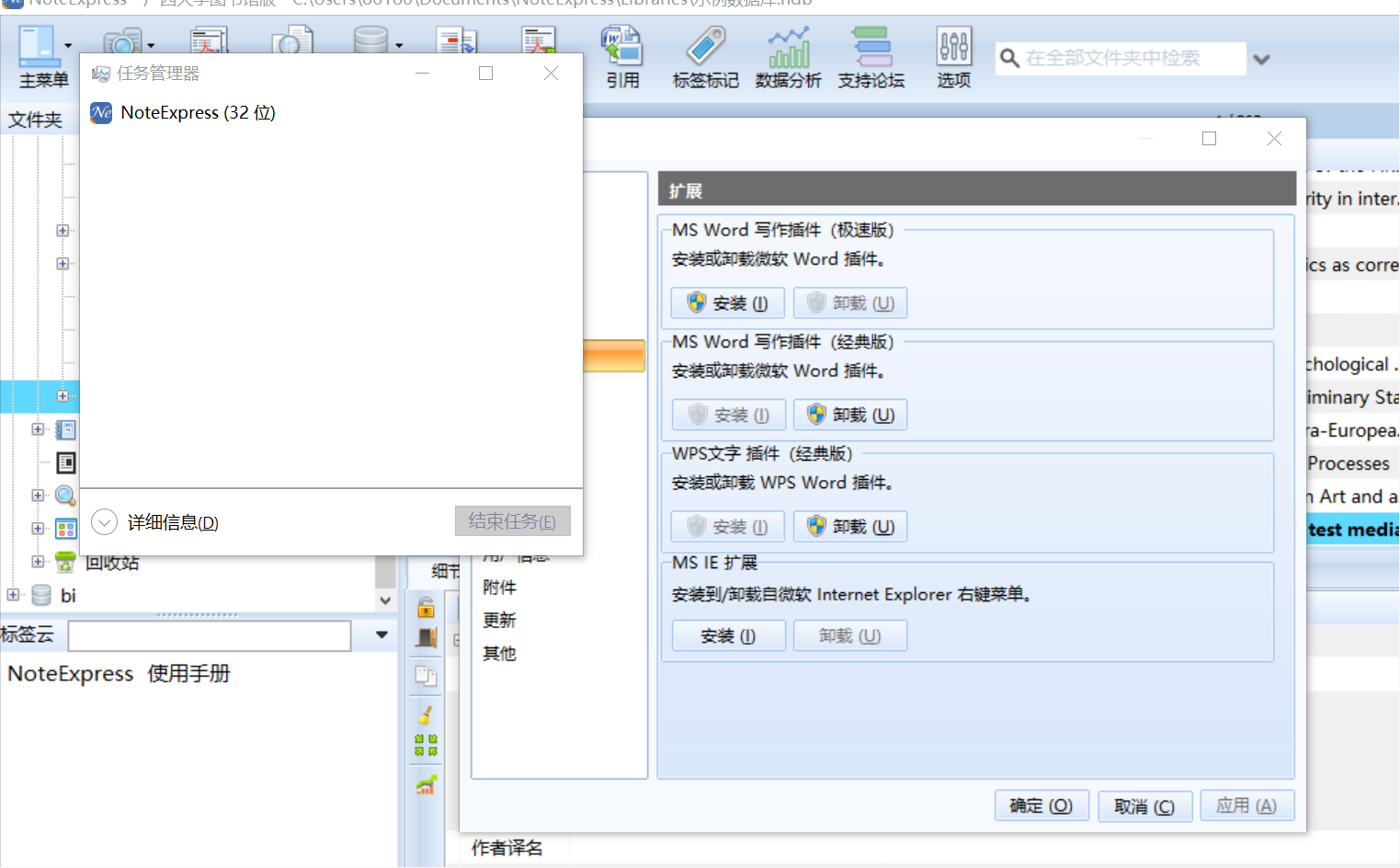
Task: Click the notebook icon in the folder tree
Action: tap(65, 429)
